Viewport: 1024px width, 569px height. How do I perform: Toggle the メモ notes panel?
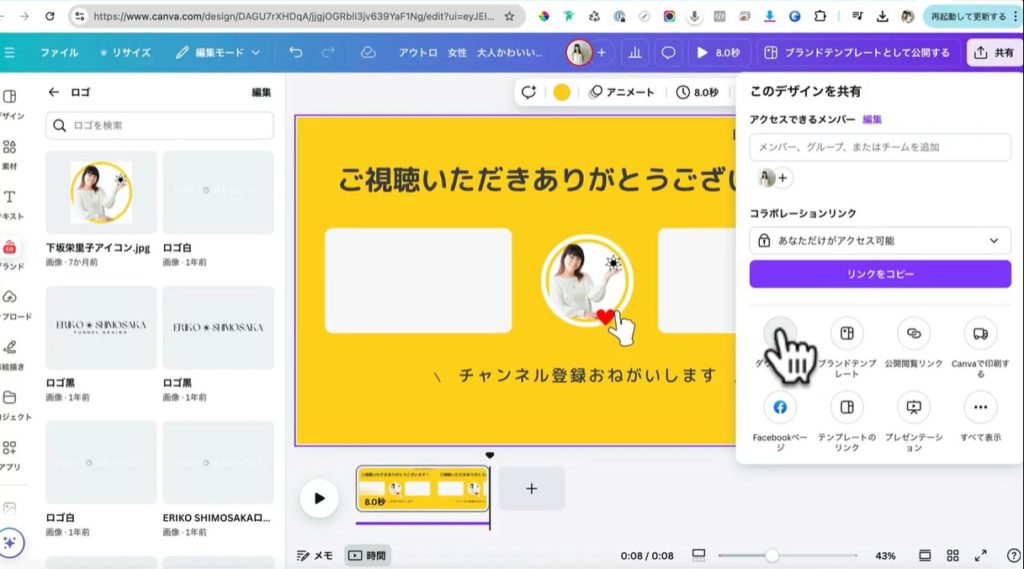315,555
